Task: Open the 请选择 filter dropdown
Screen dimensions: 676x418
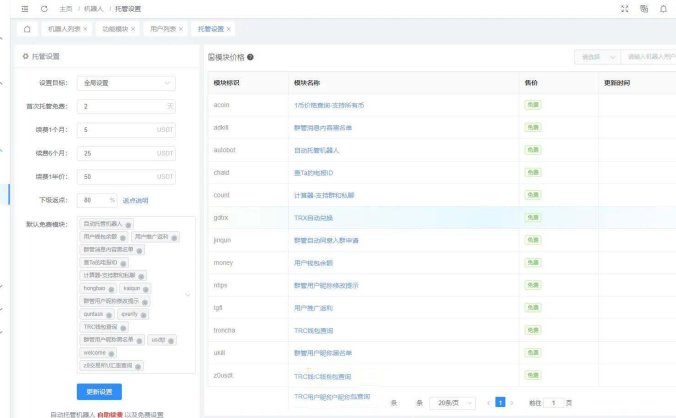Action: point(597,57)
